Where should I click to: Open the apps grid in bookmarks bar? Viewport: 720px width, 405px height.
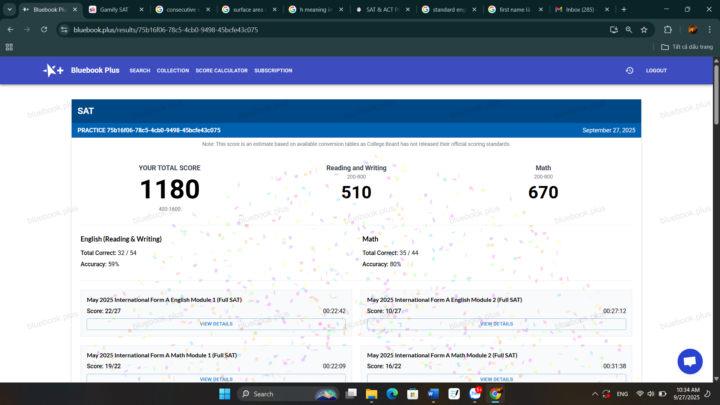tap(9, 47)
